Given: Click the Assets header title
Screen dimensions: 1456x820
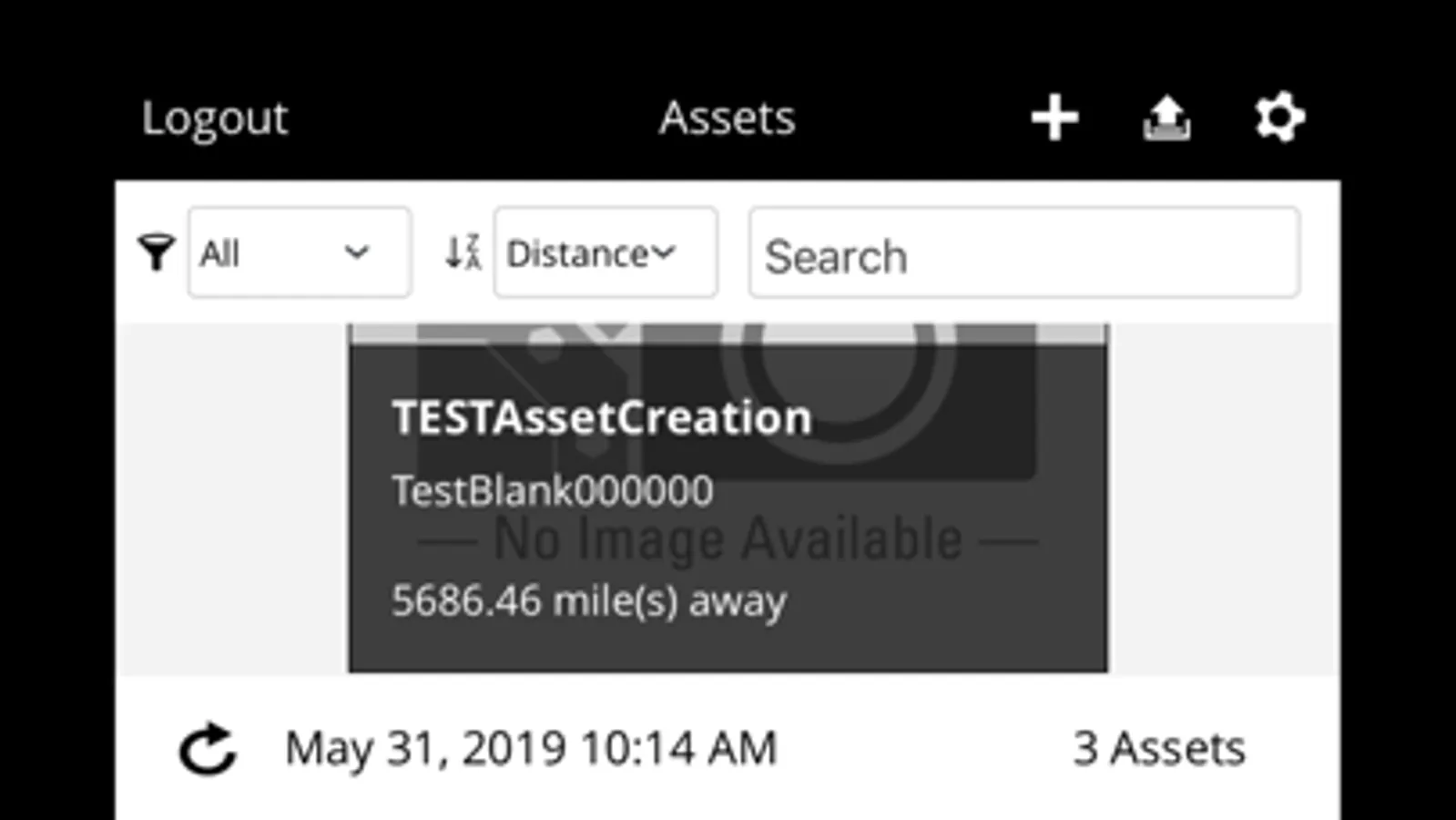Looking at the screenshot, I should (727, 118).
